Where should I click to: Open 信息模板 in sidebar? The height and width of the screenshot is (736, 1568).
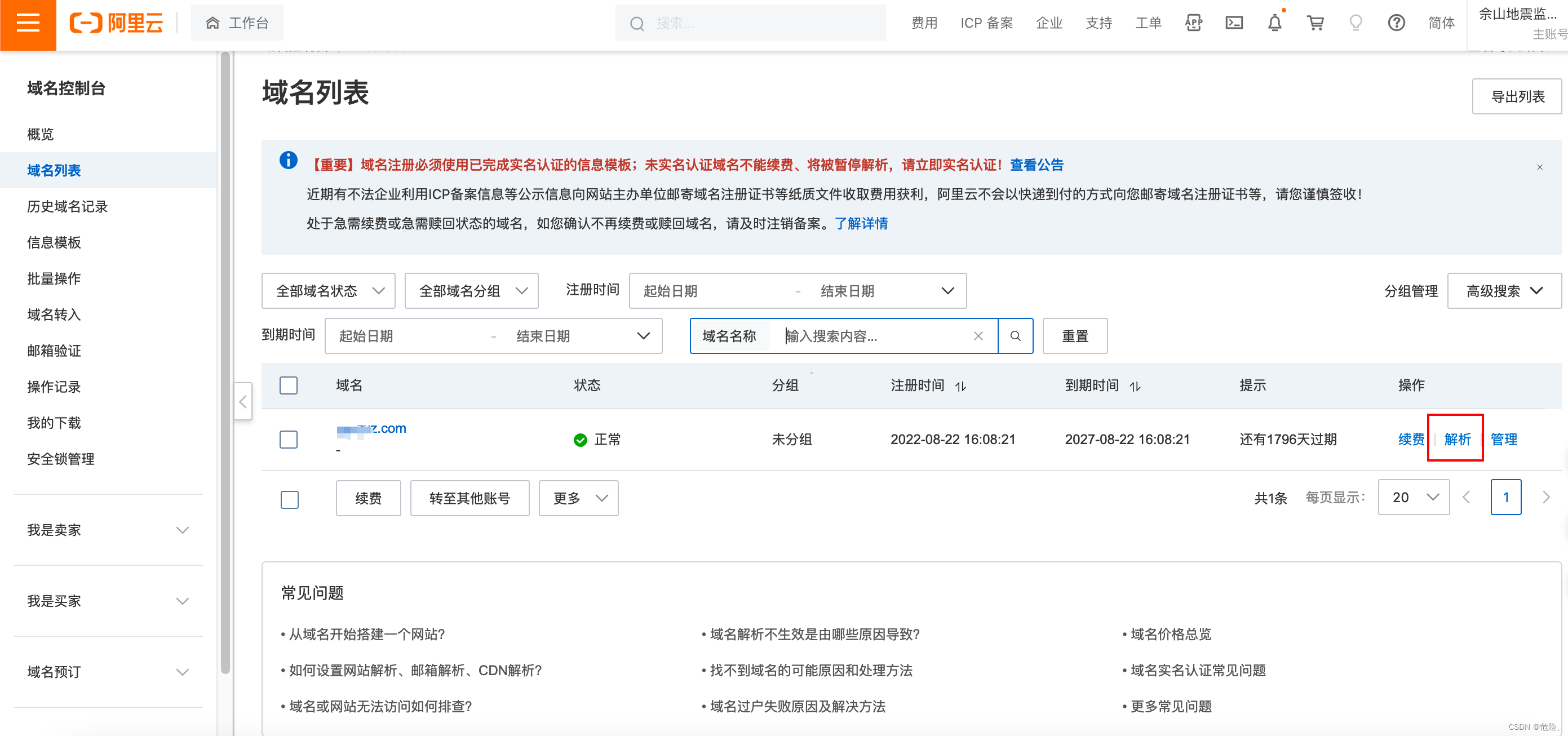pyautogui.click(x=54, y=243)
